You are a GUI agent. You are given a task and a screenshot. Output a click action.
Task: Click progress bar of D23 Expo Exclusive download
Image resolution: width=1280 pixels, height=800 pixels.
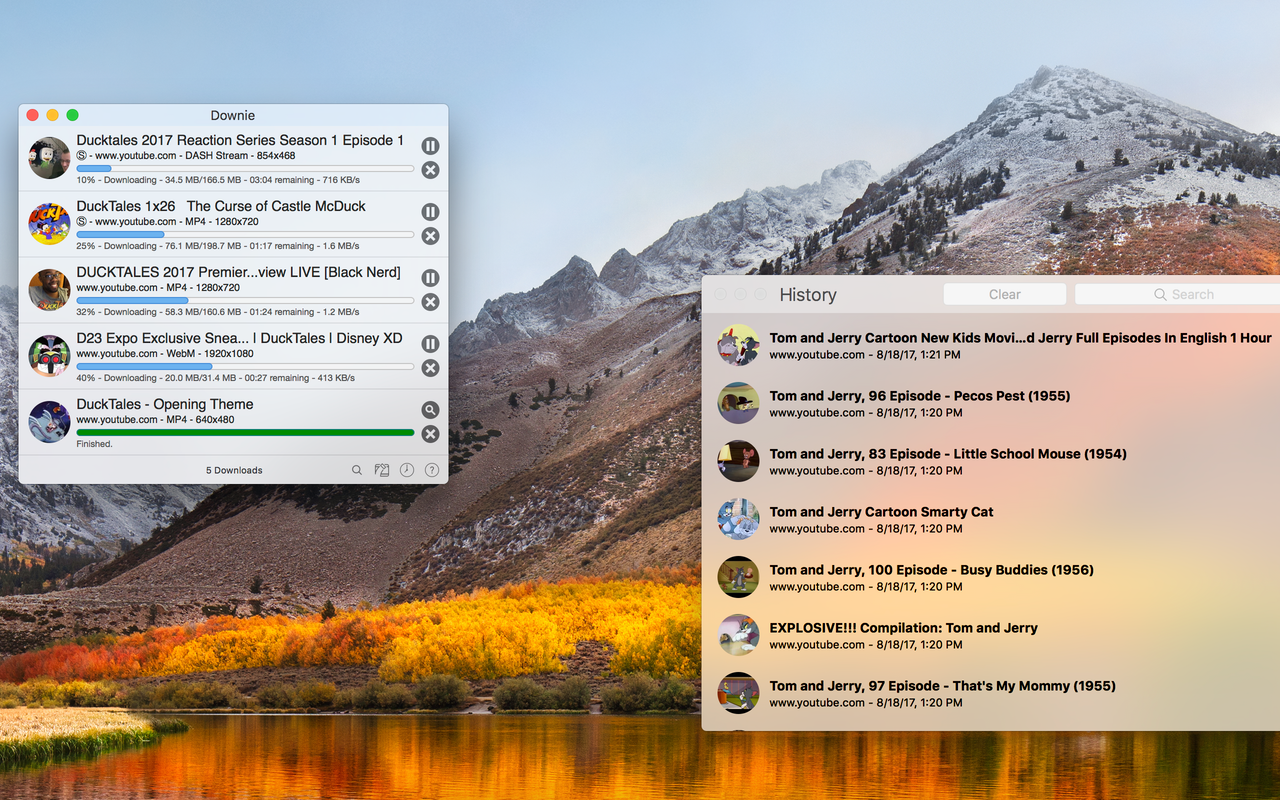(245, 366)
